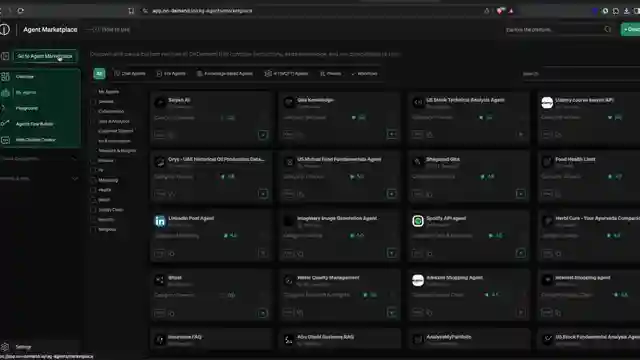
Task: Click the US Mutual Fund Fundamentals add icon
Action: (x=392, y=194)
